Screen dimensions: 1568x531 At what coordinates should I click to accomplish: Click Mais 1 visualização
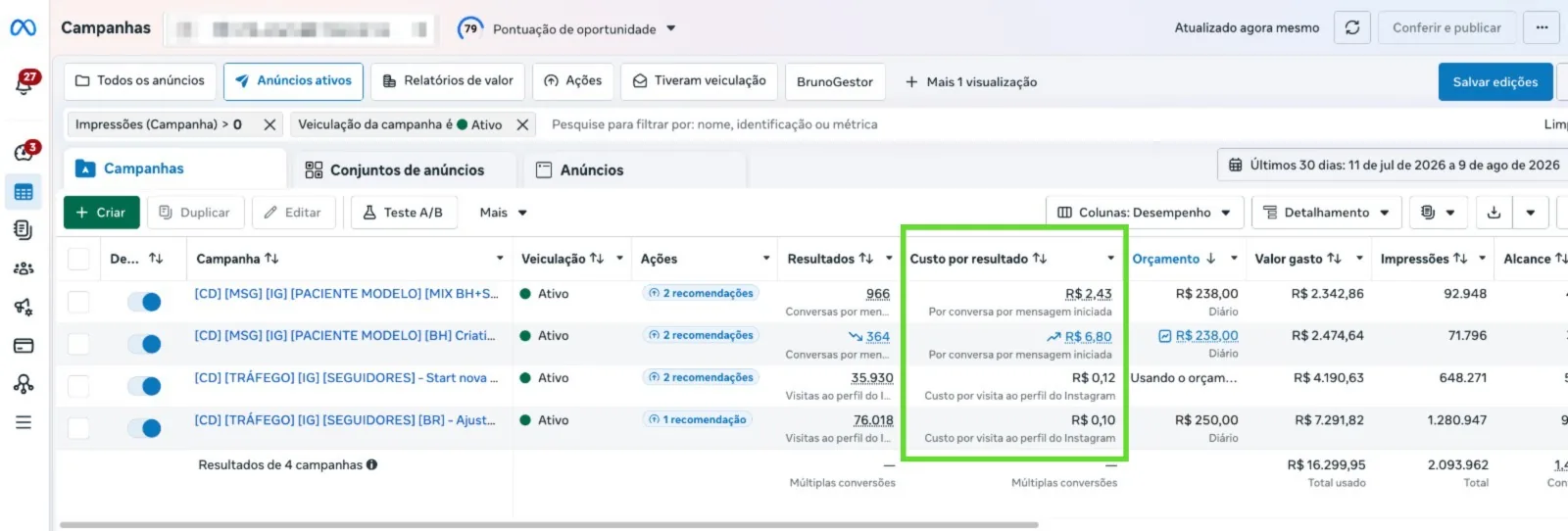point(970,82)
